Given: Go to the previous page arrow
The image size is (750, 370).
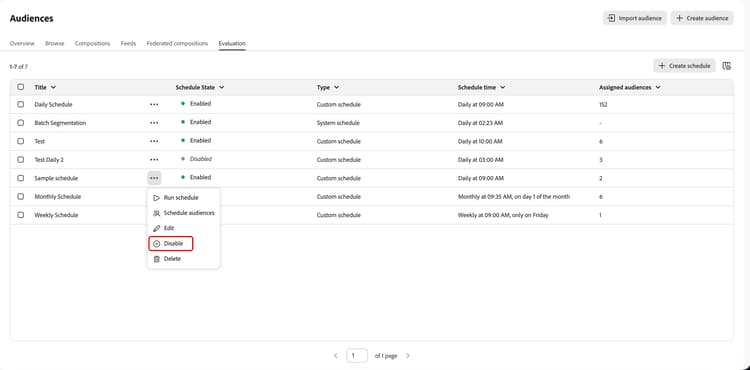Looking at the screenshot, I should point(336,356).
